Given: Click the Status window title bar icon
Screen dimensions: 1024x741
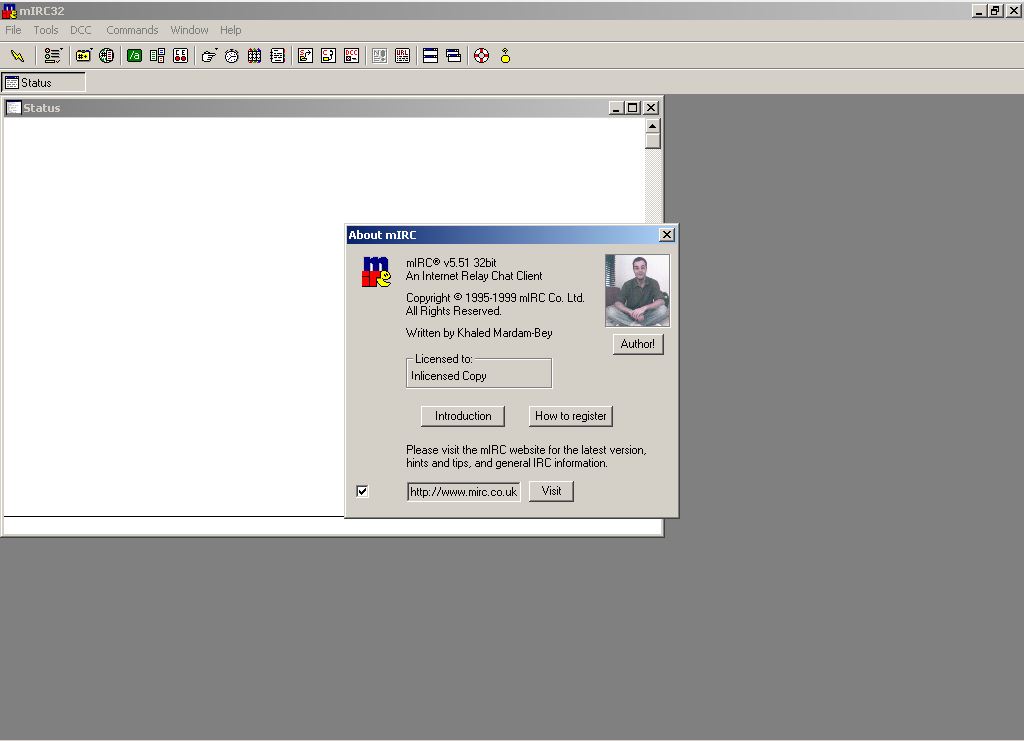Looking at the screenshot, I should pyautogui.click(x=14, y=108).
